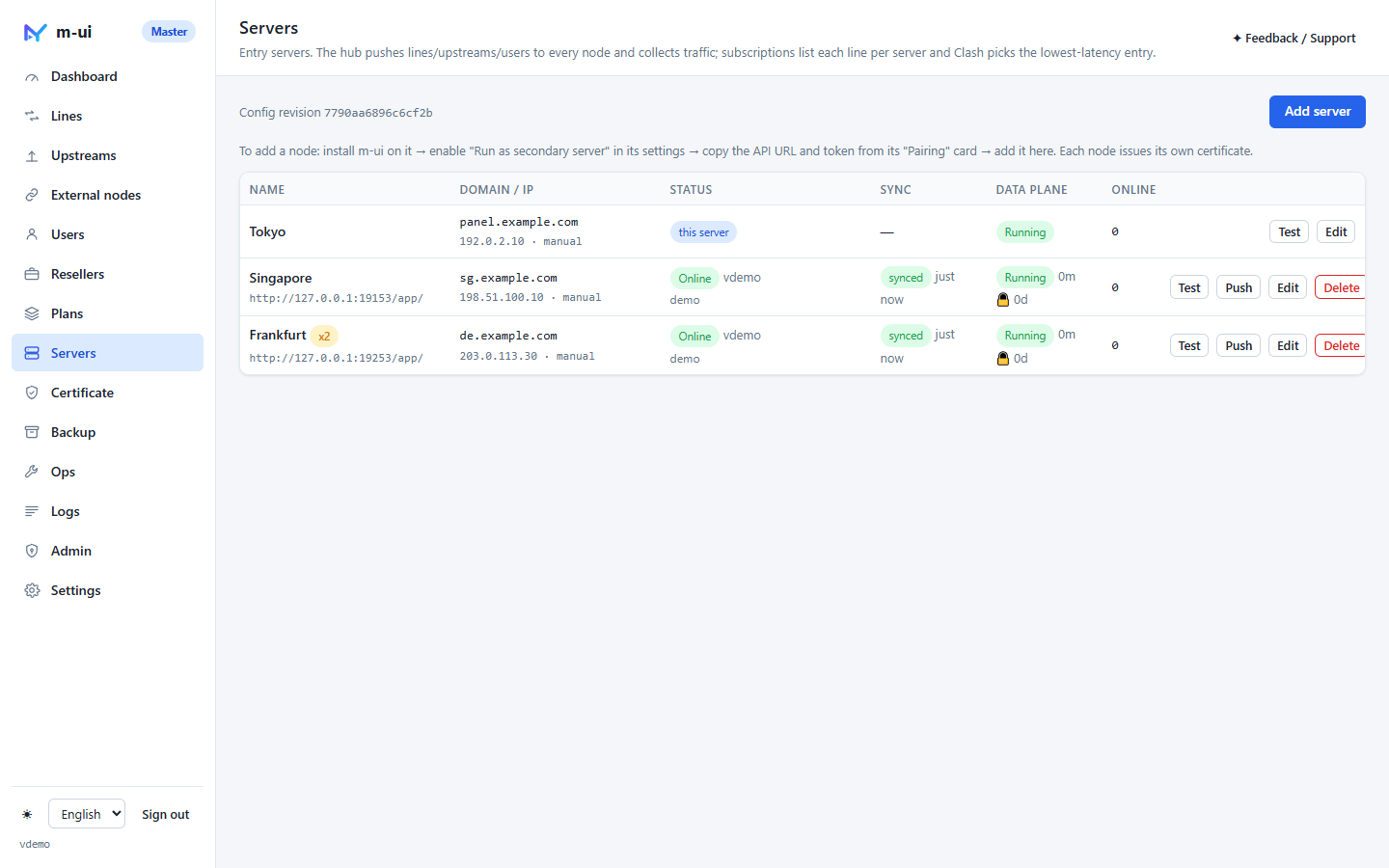Click the Backup archive box icon

[32, 433]
